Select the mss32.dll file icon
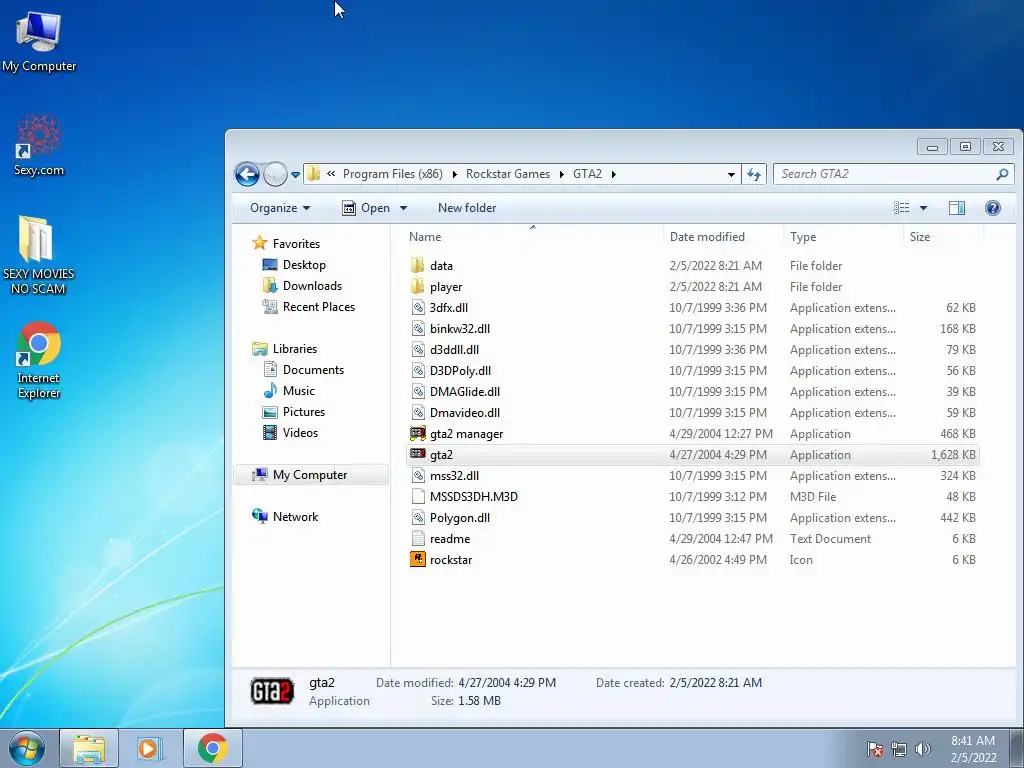1024x768 pixels. pyautogui.click(x=418, y=475)
